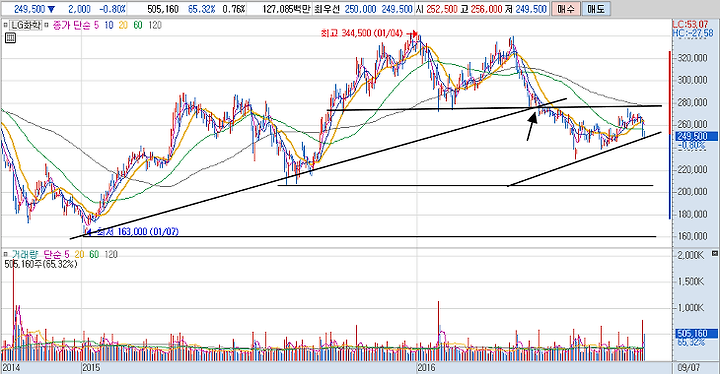
Task: Click the 종가 단순 indicator label
Action: tap(72, 25)
